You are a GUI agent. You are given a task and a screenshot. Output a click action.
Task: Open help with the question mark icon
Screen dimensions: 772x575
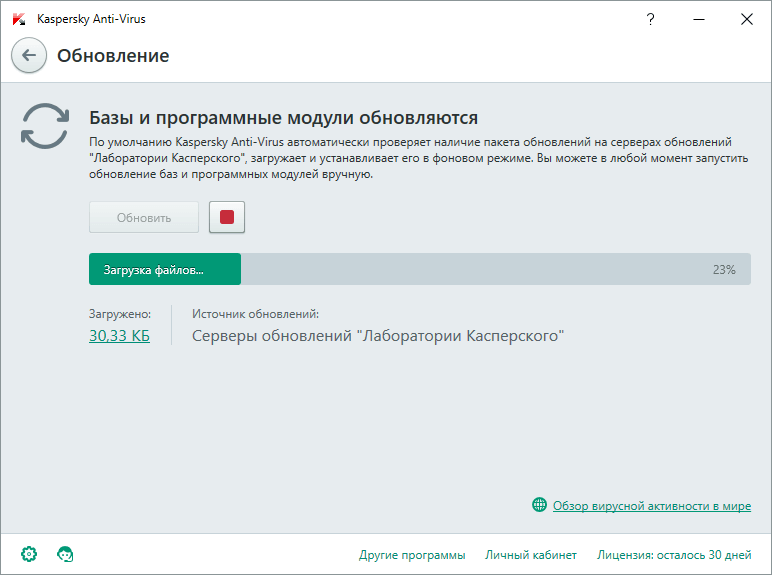pos(650,19)
